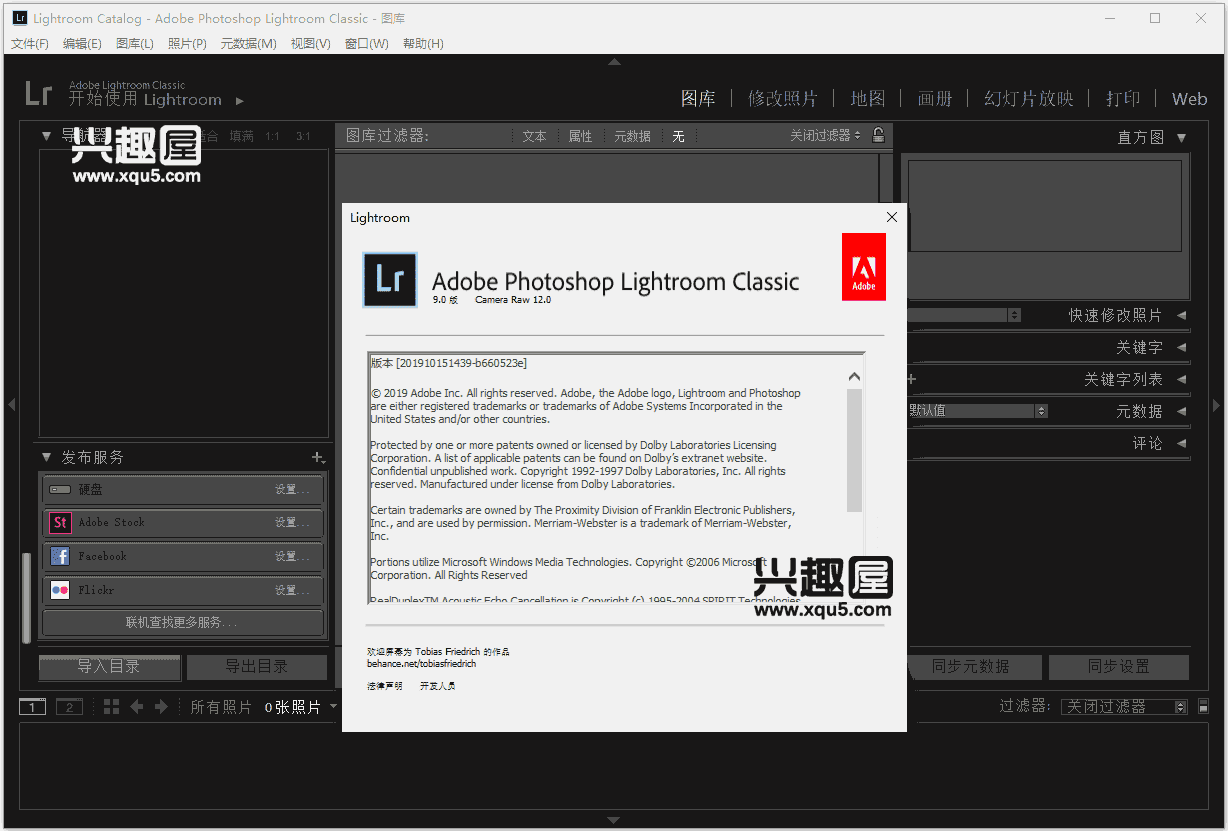Open the 视图(V) menu

pos(311,44)
